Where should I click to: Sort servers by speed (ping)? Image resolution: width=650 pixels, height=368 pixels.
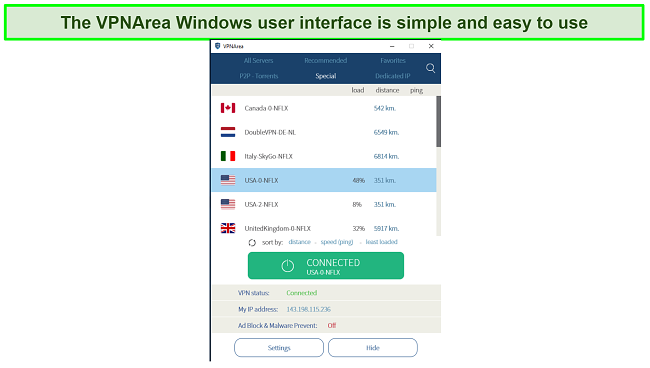tap(337, 242)
